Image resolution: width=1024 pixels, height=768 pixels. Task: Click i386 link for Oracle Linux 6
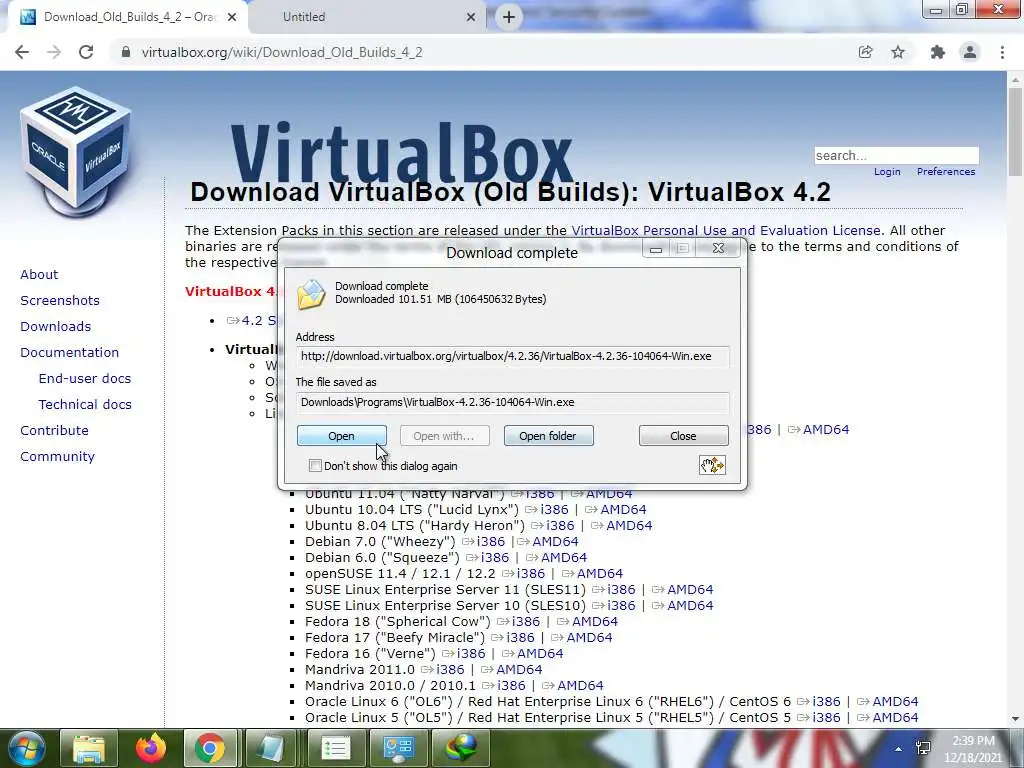click(827, 702)
